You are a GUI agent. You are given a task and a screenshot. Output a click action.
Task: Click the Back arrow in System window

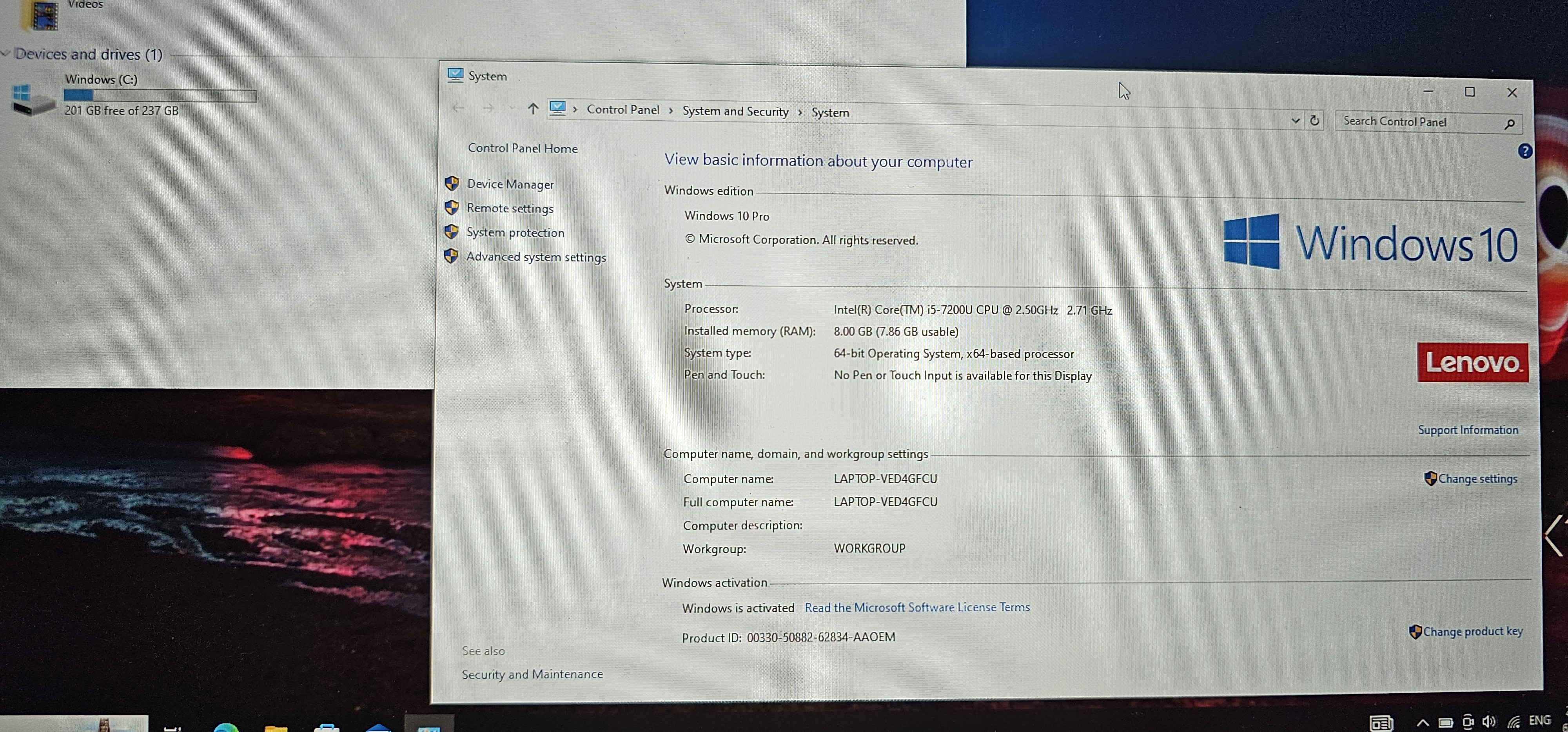(x=458, y=108)
